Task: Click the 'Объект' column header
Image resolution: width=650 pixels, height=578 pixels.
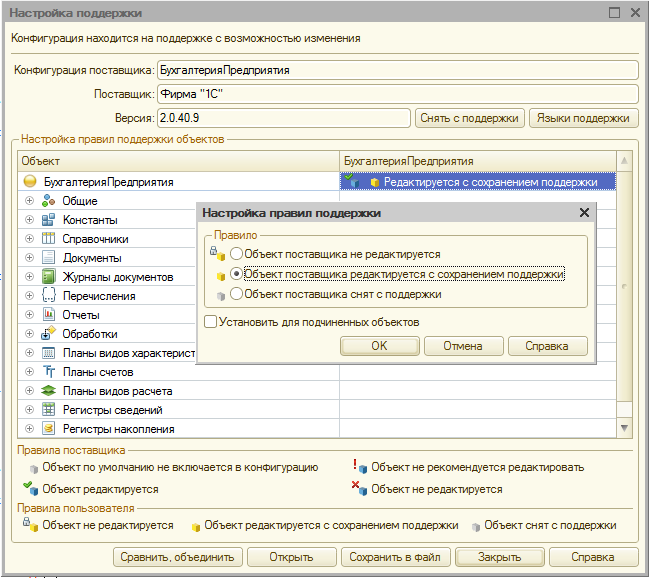Action: pyautogui.click(x=179, y=161)
